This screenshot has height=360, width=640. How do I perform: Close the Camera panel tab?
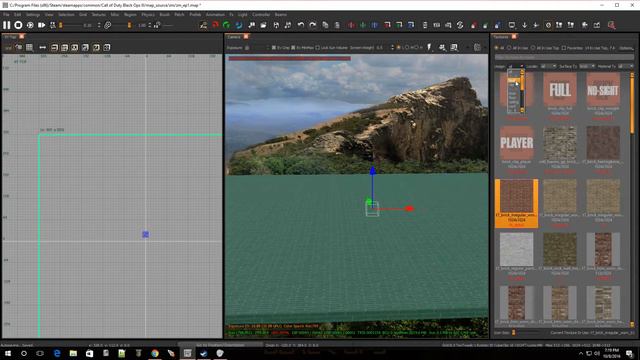(246, 37)
